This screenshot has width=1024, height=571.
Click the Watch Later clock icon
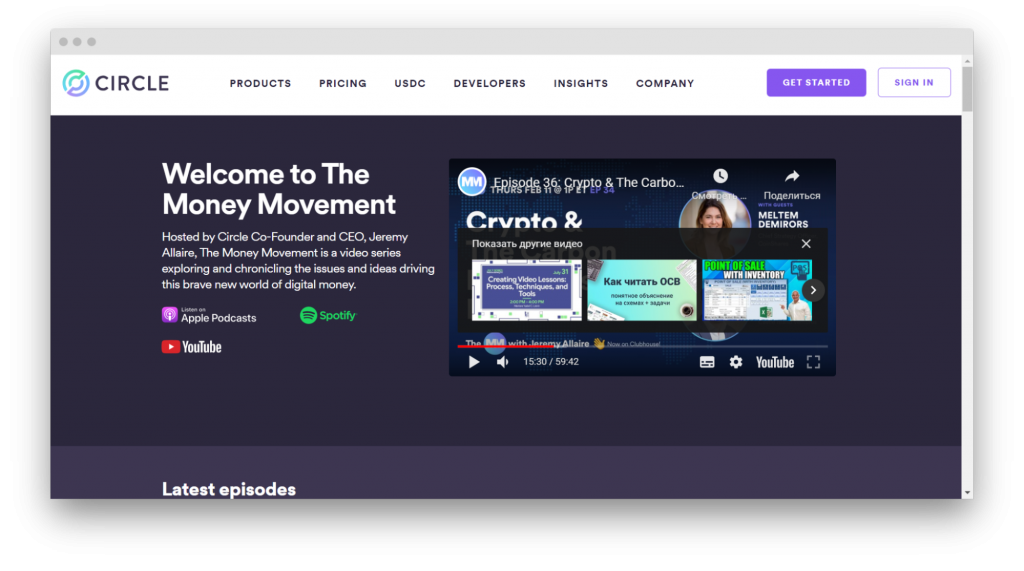point(720,176)
